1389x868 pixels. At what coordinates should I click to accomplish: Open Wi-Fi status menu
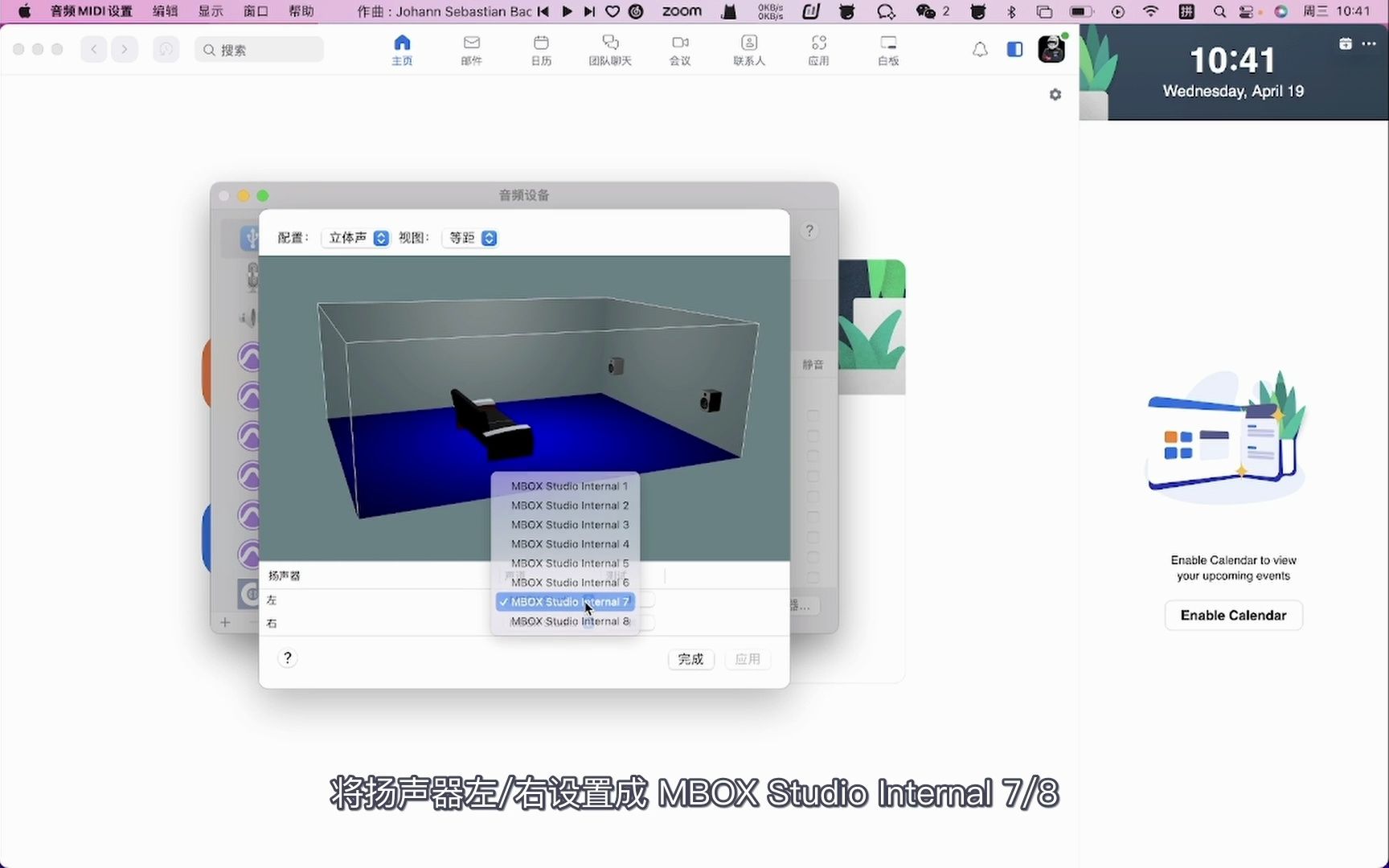[x=1151, y=11]
